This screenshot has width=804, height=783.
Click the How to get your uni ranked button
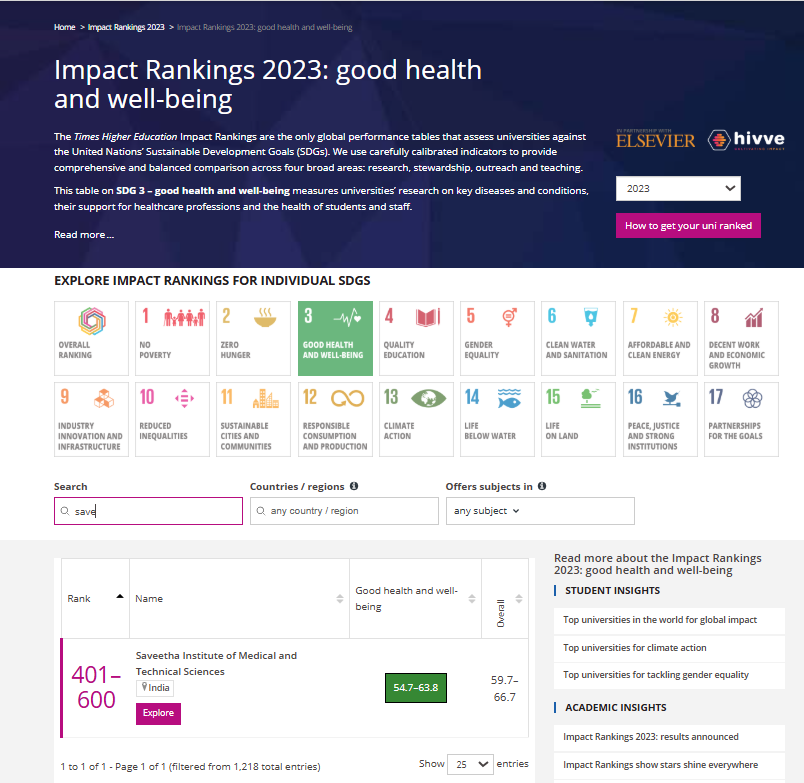click(688, 226)
